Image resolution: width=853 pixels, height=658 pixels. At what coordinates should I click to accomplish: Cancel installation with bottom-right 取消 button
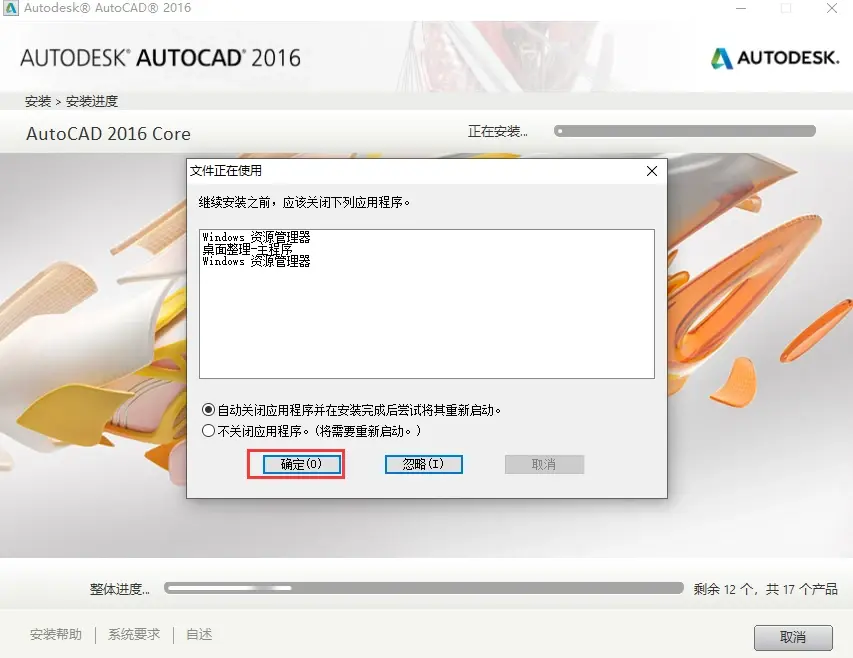793,637
